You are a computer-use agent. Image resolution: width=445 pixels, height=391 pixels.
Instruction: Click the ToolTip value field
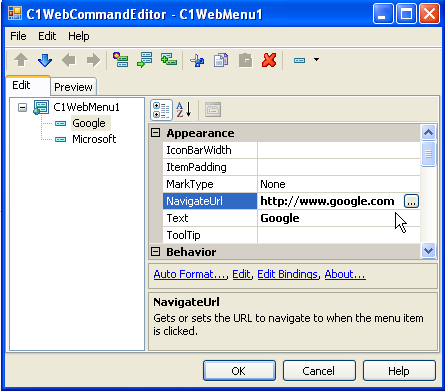click(339, 235)
